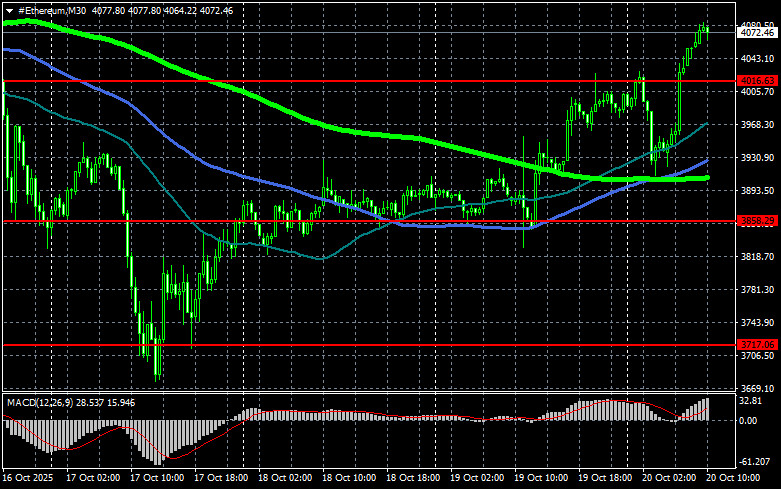Click the 3669.10 price axis value
The width and height of the screenshot is (781, 489).
click(x=757, y=388)
